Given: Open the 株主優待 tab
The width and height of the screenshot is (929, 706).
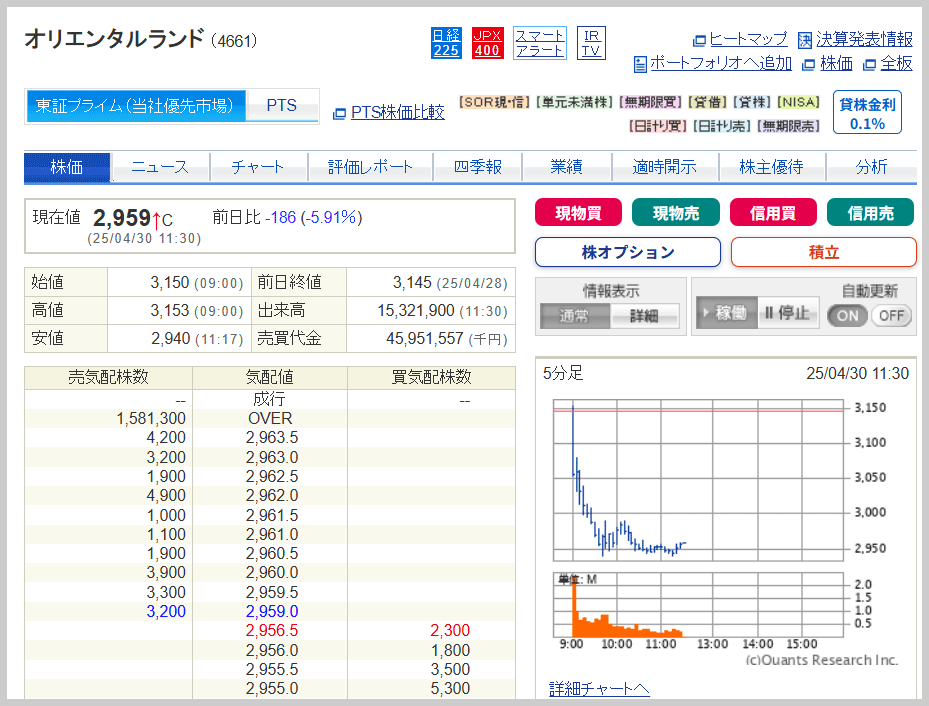Looking at the screenshot, I should coord(771,167).
